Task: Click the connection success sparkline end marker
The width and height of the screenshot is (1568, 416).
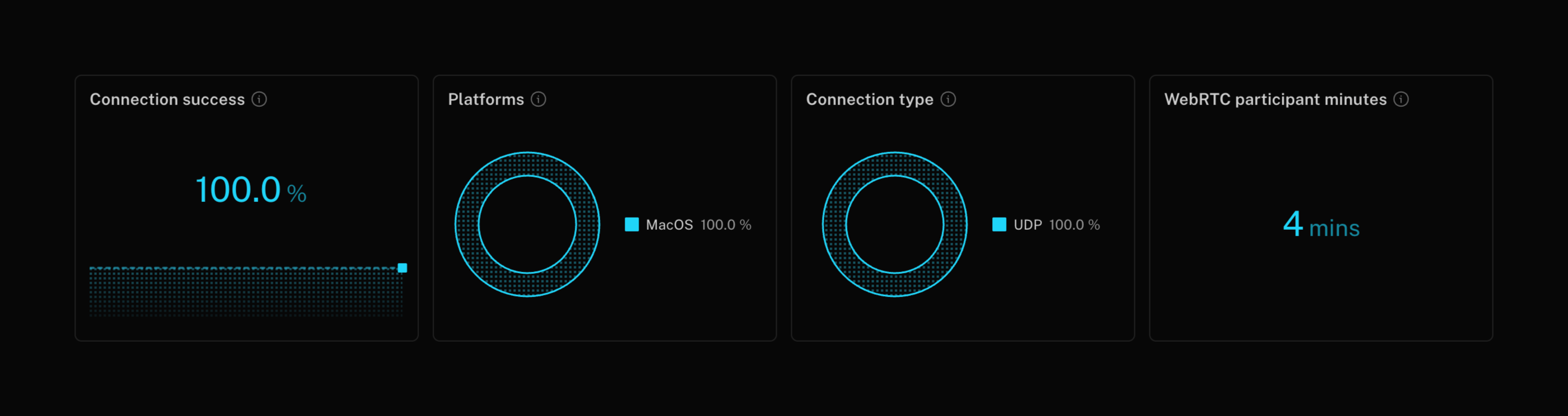Action: 402,267
